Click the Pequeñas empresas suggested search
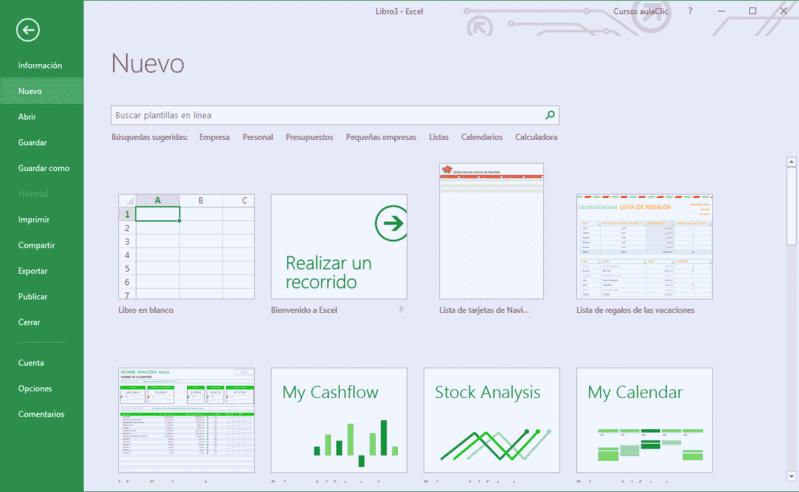Screen dimensions: 799x492 click(x=381, y=137)
